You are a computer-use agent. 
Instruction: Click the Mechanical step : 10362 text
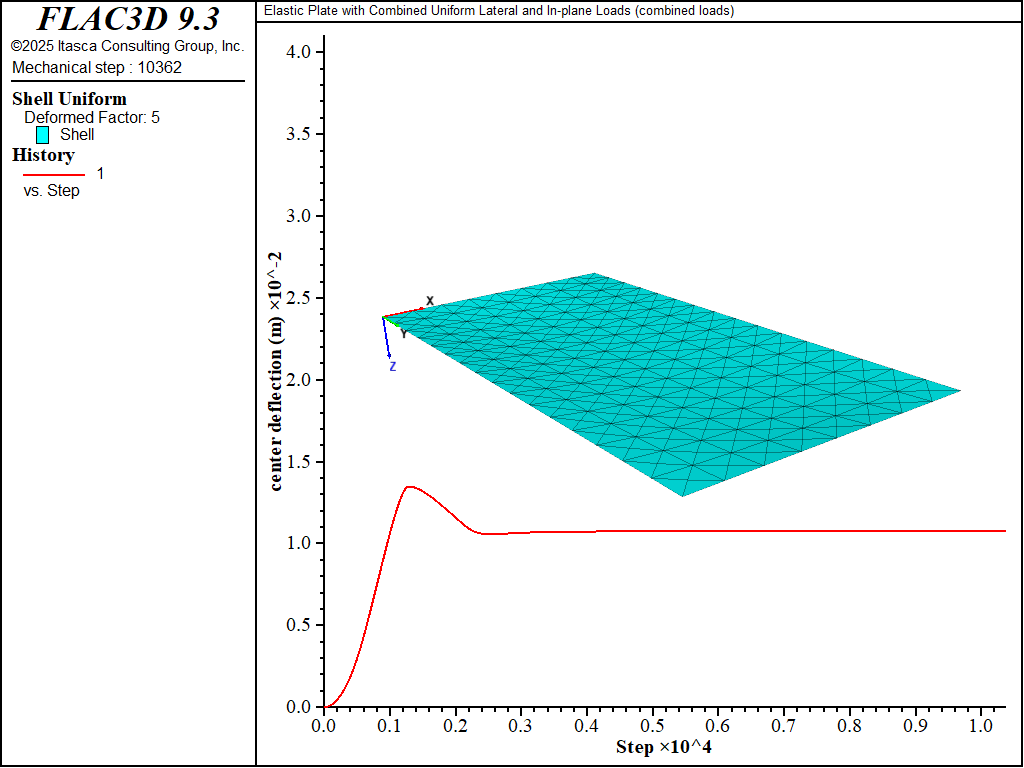click(x=97, y=68)
